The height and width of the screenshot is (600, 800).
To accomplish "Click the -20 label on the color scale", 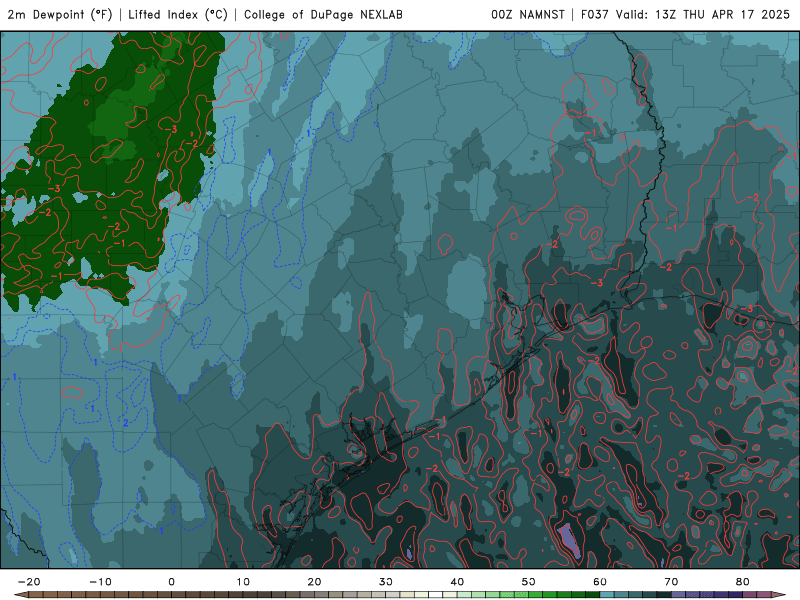I will [29, 582].
